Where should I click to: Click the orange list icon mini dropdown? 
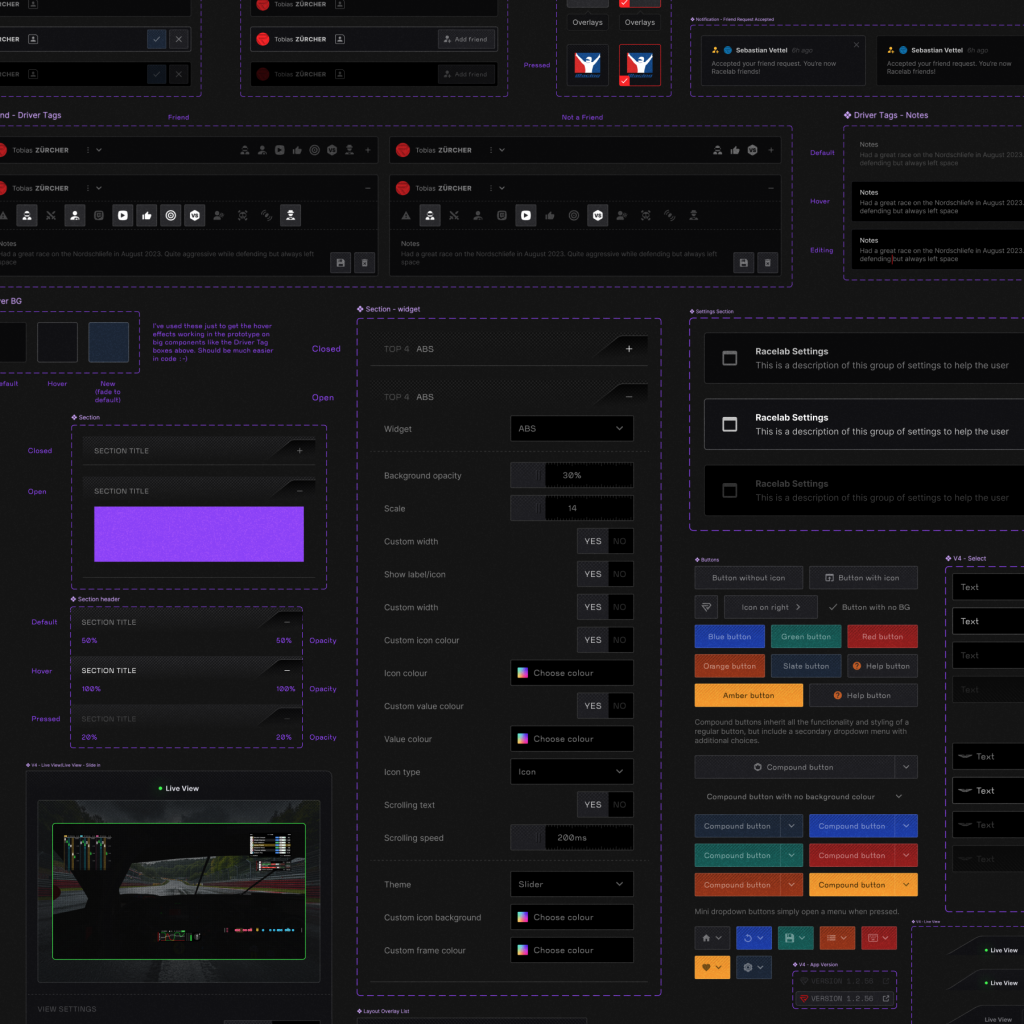(836, 938)
